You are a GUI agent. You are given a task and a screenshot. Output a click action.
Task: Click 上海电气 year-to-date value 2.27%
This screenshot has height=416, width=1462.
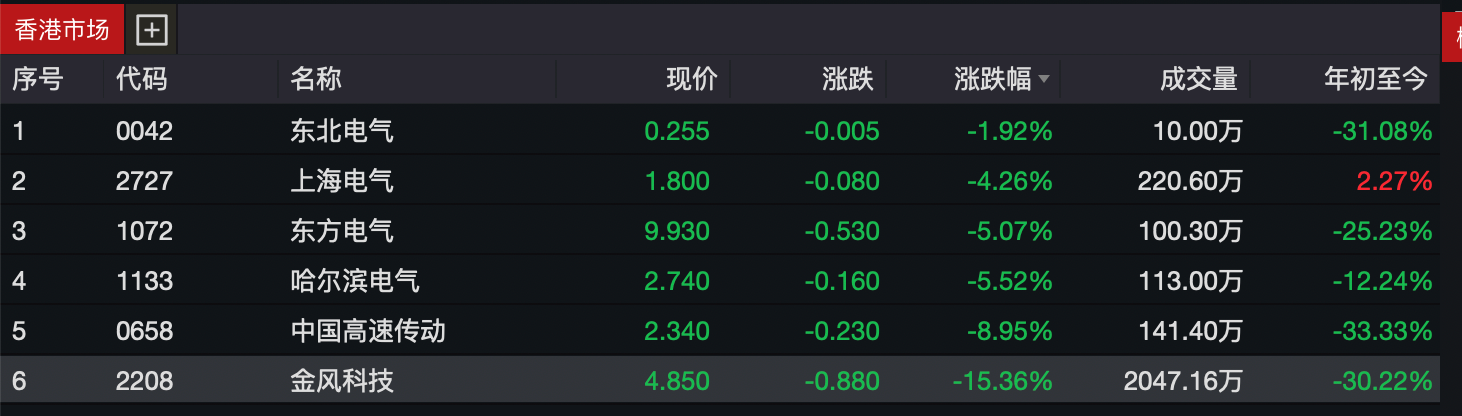coord(1394,181)
